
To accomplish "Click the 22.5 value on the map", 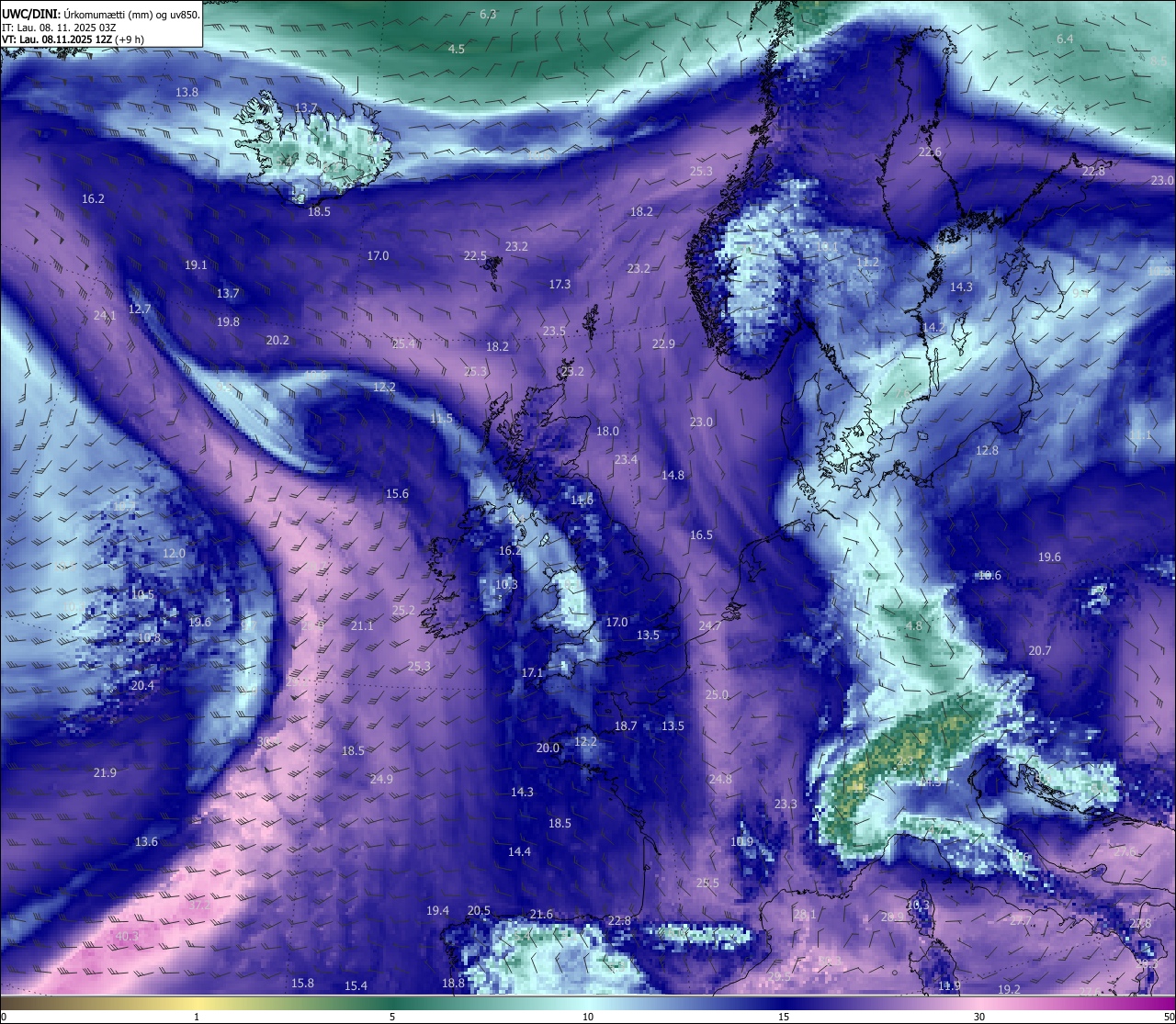I will (475, 255).
